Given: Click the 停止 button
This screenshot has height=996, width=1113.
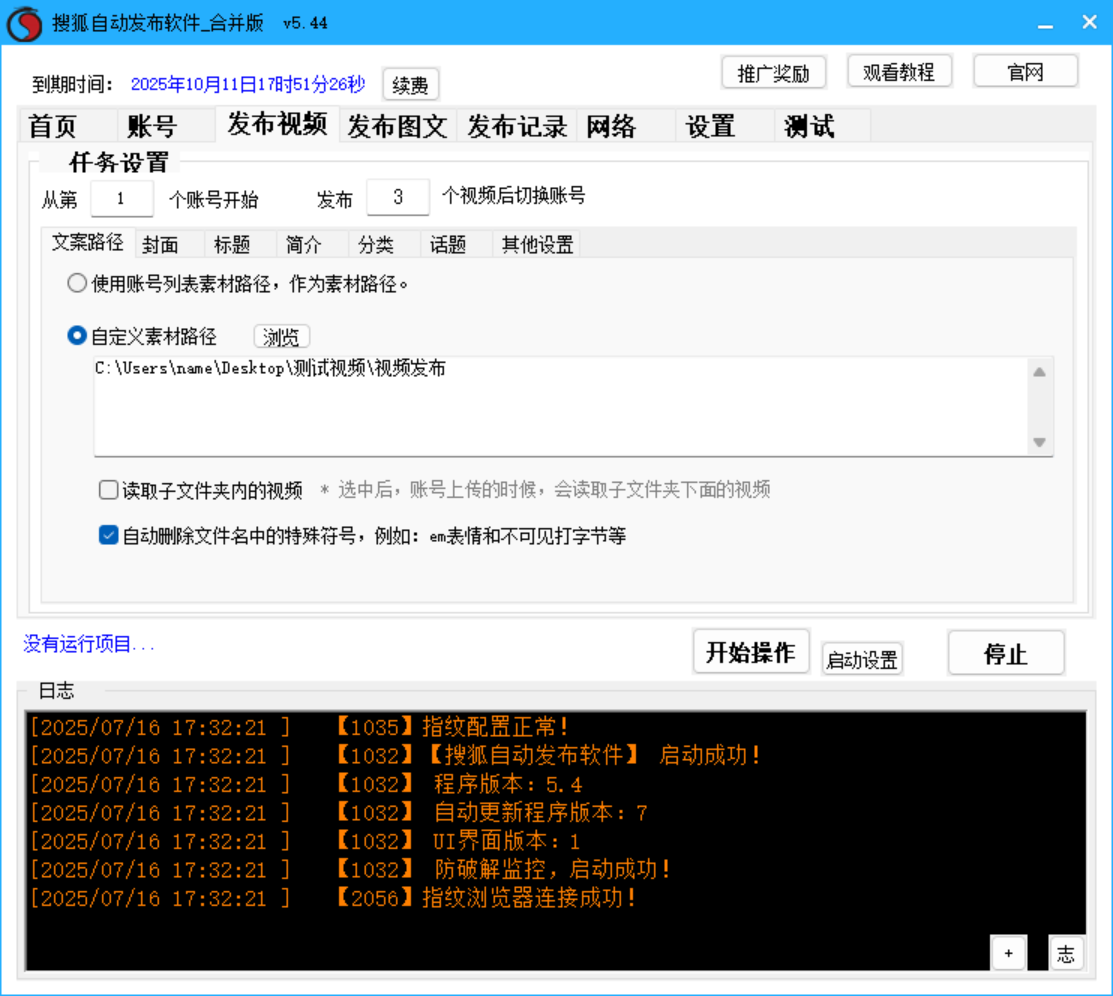Looking at the screenshot, I should pyautogui.click(x=1006, y=653).
